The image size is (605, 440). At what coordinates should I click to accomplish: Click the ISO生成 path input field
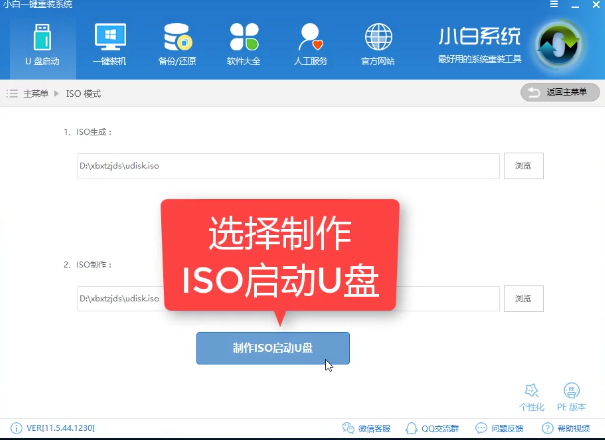288,166
